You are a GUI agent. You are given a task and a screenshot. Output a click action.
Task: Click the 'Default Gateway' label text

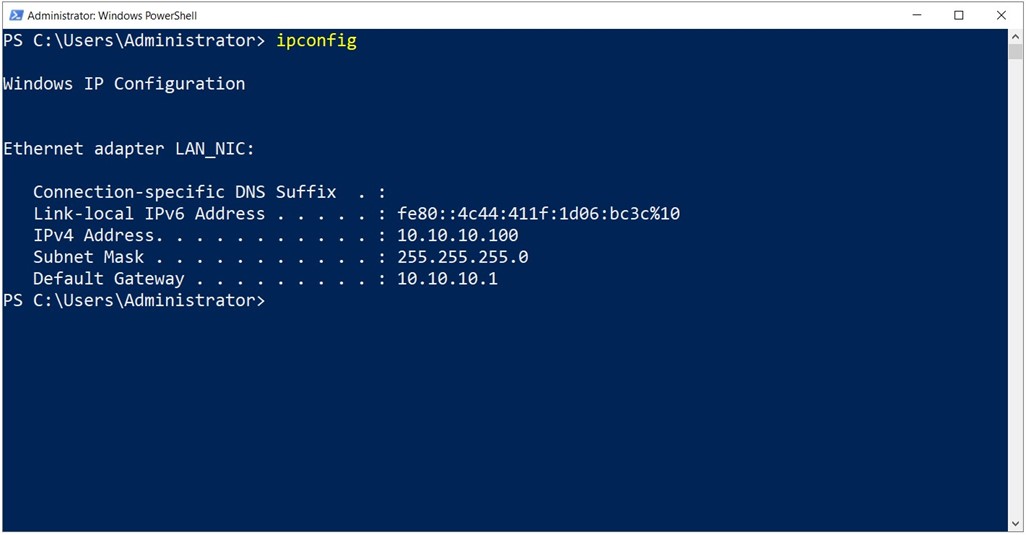[x=109, y=279]
